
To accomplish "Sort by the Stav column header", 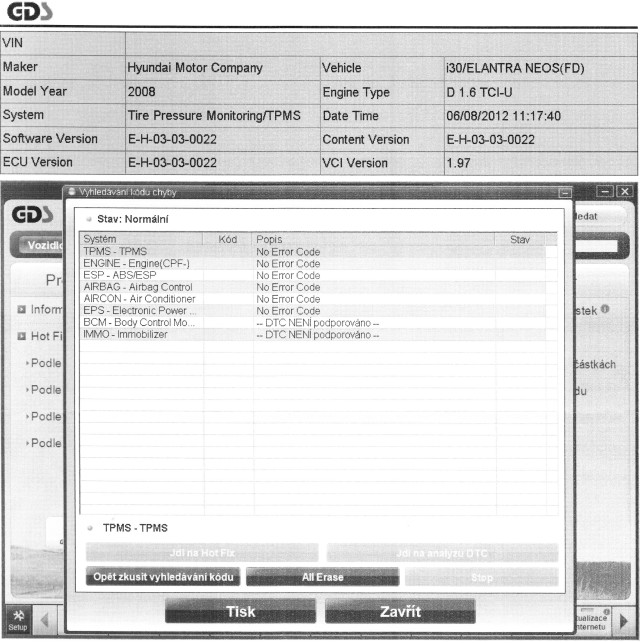I will (520, 239).
